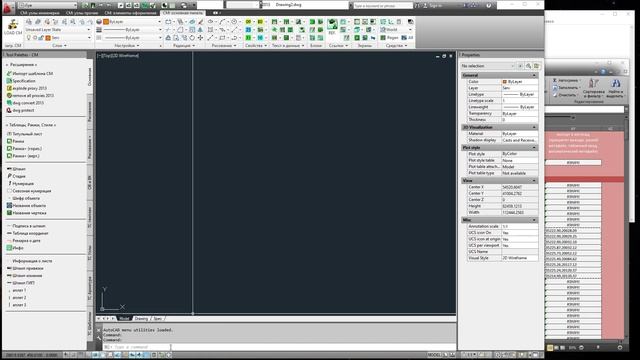
Task: Click ribbon layer color swatch beside Sev
Action: (x=48, y=38)
